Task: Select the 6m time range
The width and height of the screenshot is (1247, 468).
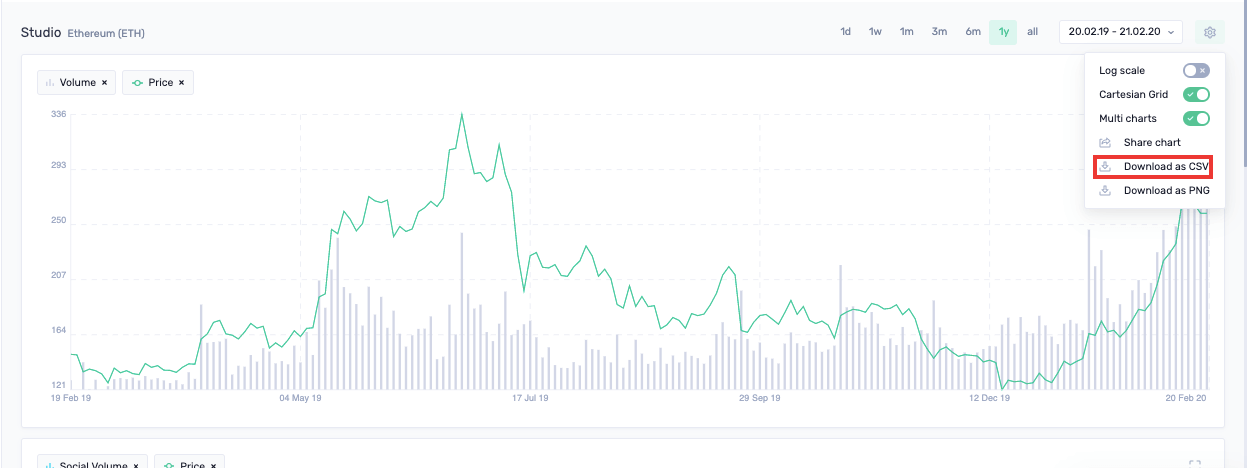Action: (973, 32)
